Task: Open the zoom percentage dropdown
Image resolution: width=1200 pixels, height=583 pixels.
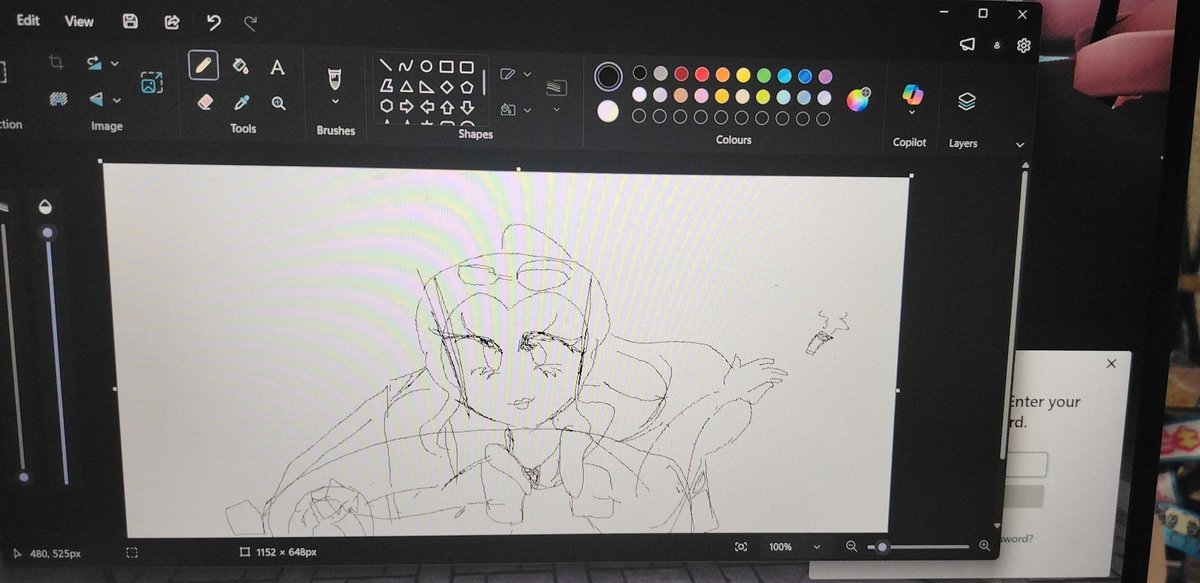Action: (817, 548)
